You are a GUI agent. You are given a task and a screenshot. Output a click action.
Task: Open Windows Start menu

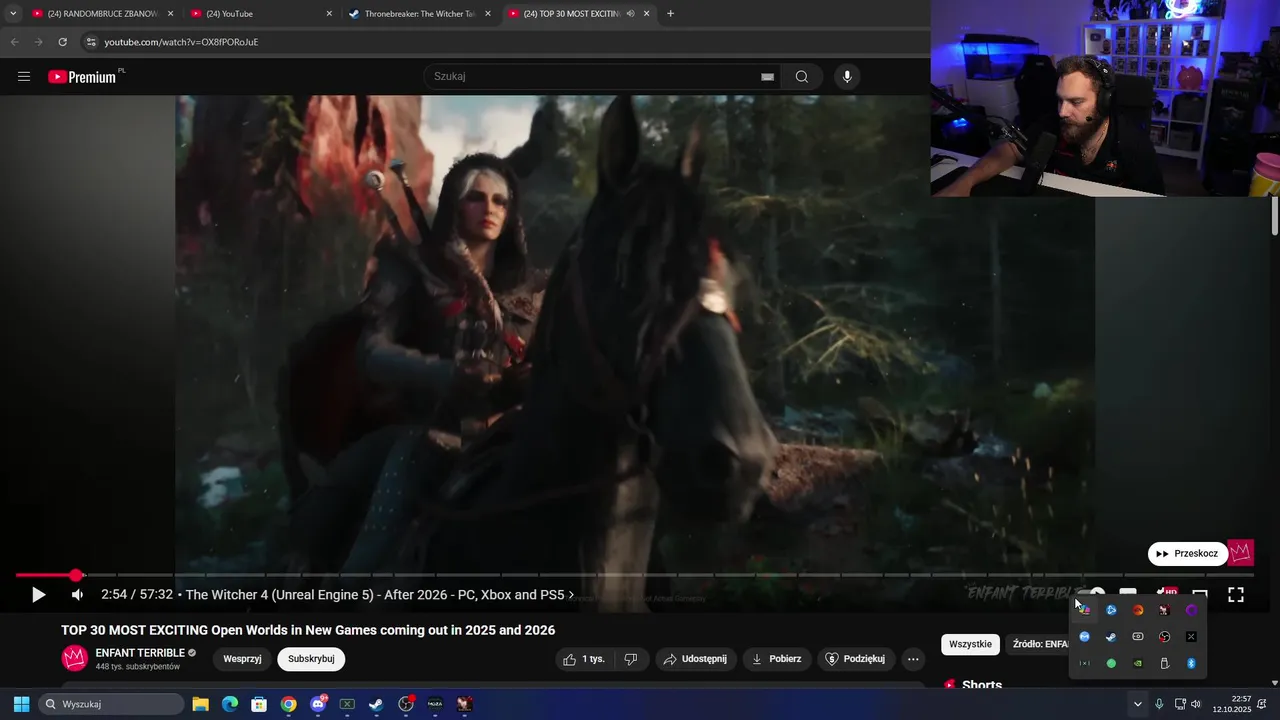21,704
